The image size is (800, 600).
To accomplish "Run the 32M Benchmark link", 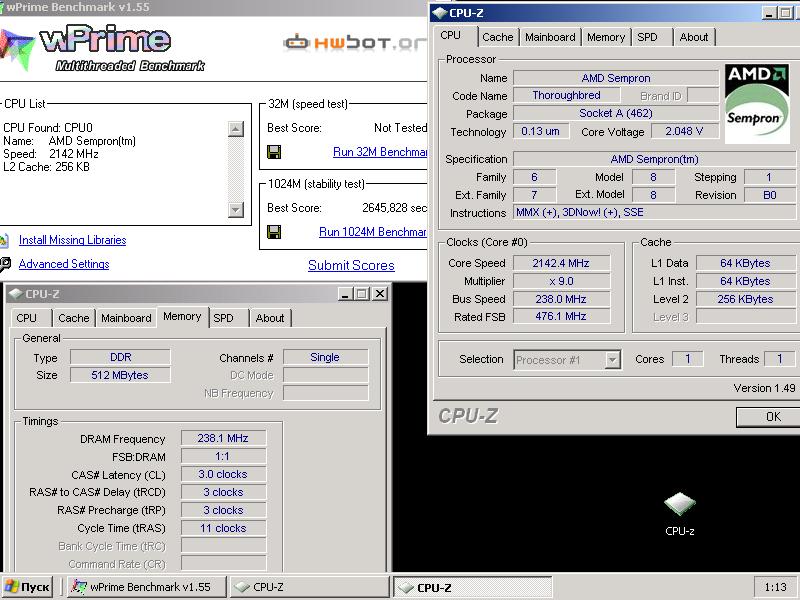I will click(x=380, y=152).
